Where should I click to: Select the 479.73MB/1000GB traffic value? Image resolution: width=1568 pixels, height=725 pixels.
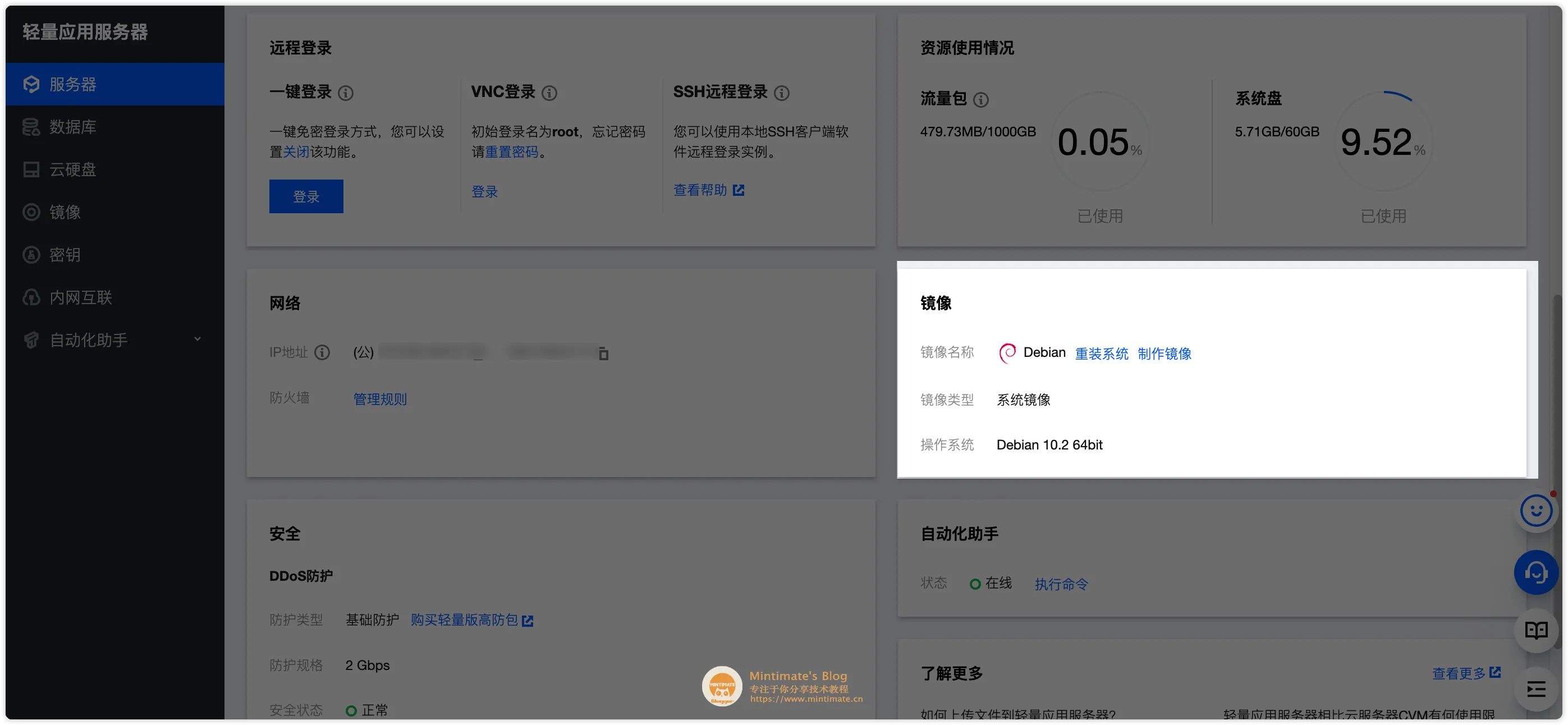click(x=978, y=131)
